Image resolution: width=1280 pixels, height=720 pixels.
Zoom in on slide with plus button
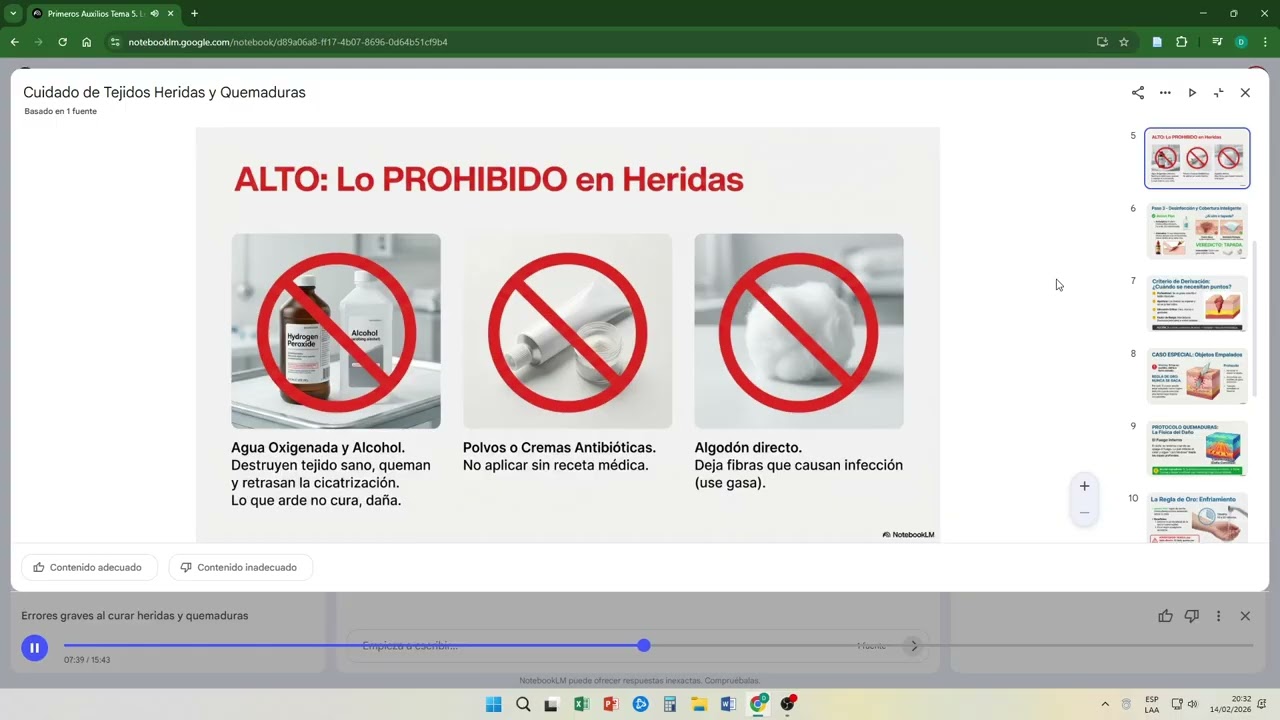1084,486
